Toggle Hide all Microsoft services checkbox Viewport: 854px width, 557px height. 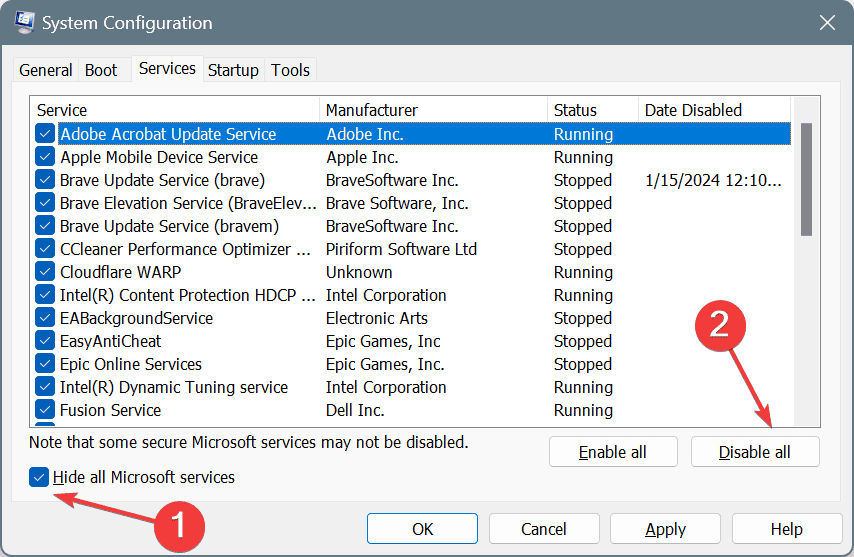click(39, 478)
